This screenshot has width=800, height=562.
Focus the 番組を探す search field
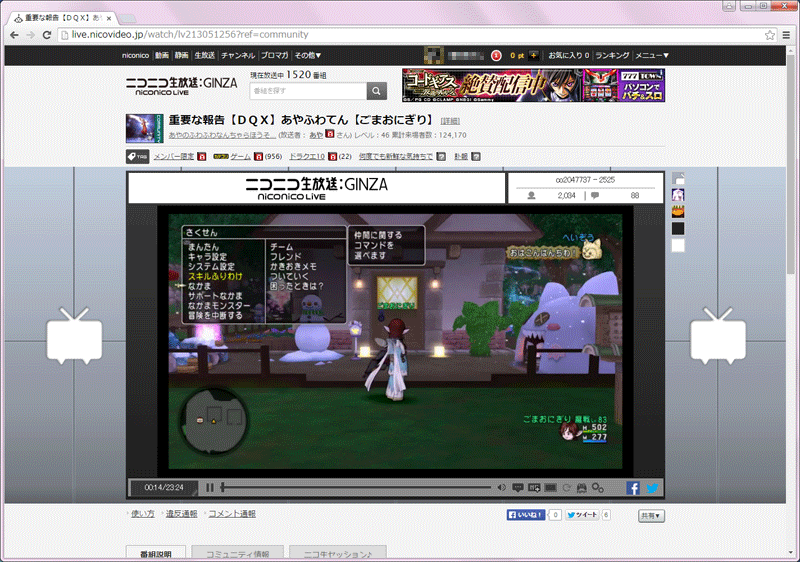click(x=308, y=91)
